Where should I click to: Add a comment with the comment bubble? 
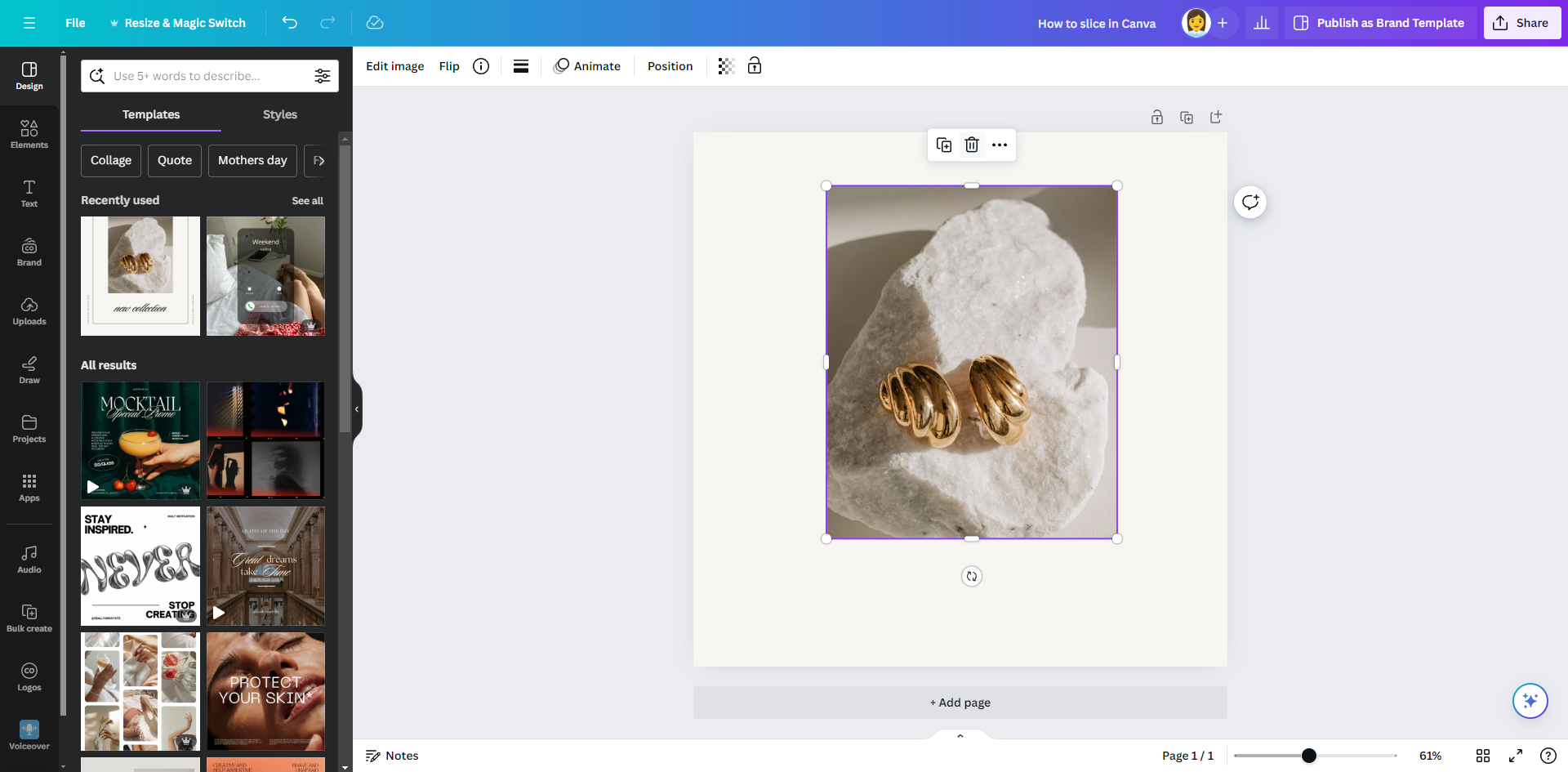pyautogui.click(x=1250, y=202)
